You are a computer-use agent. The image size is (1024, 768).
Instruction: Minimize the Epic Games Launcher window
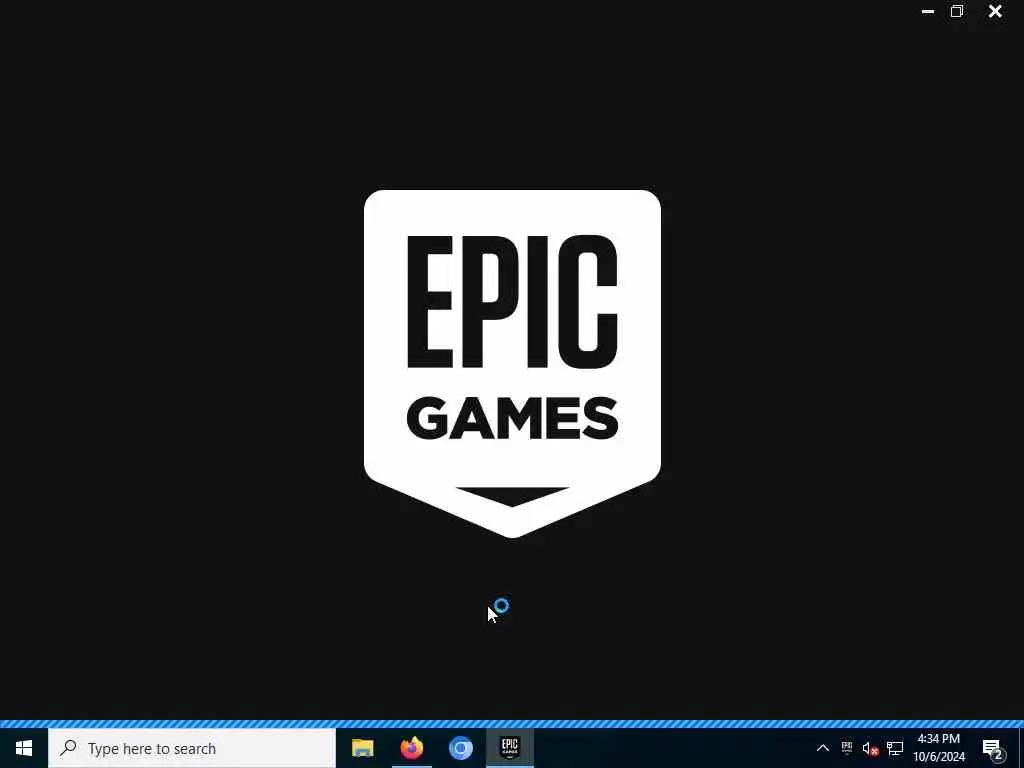point(927,11)
